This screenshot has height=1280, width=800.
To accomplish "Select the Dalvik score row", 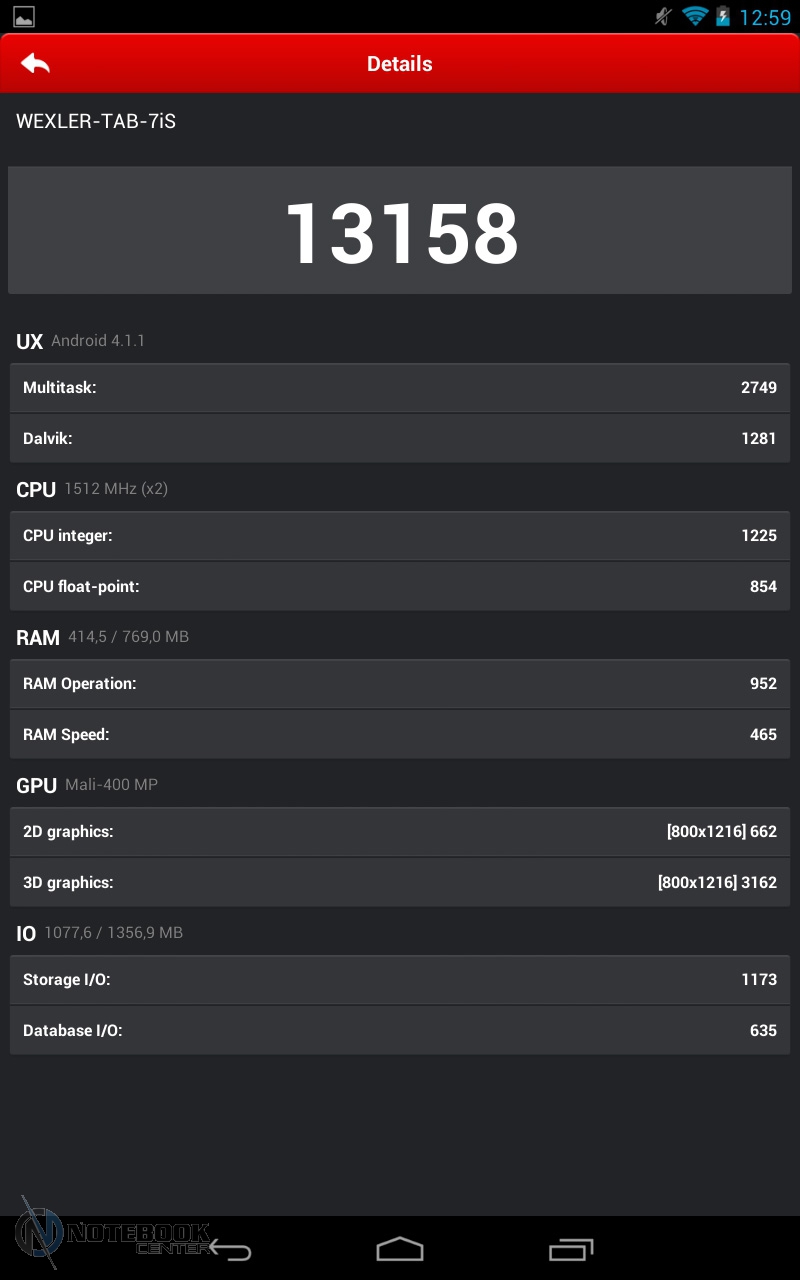I will pyautogui.click(x=400, y=438).
